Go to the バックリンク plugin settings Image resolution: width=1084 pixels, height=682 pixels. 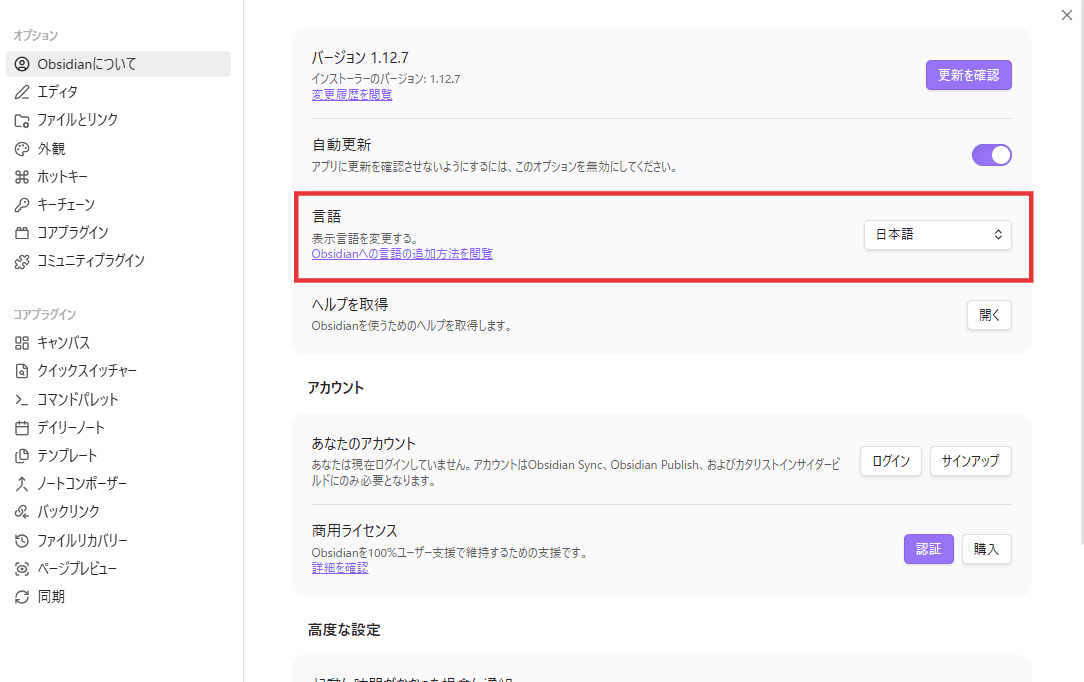[68, 512]
